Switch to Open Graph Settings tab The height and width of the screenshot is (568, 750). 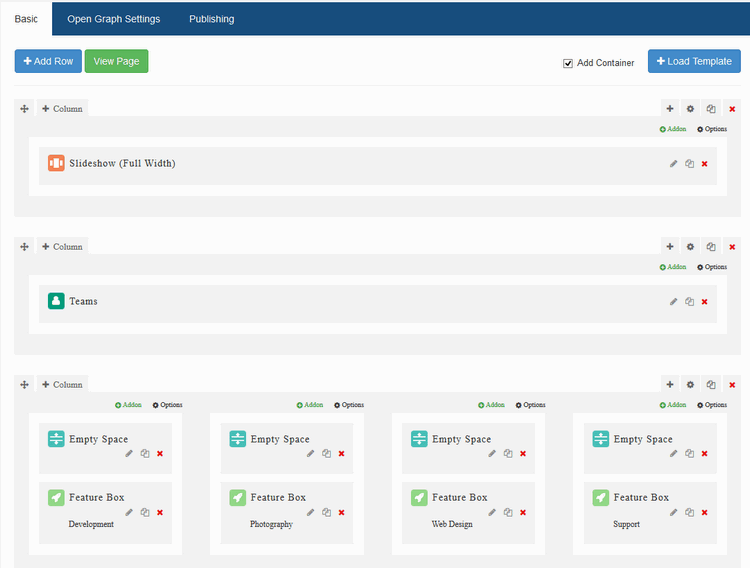113,19
